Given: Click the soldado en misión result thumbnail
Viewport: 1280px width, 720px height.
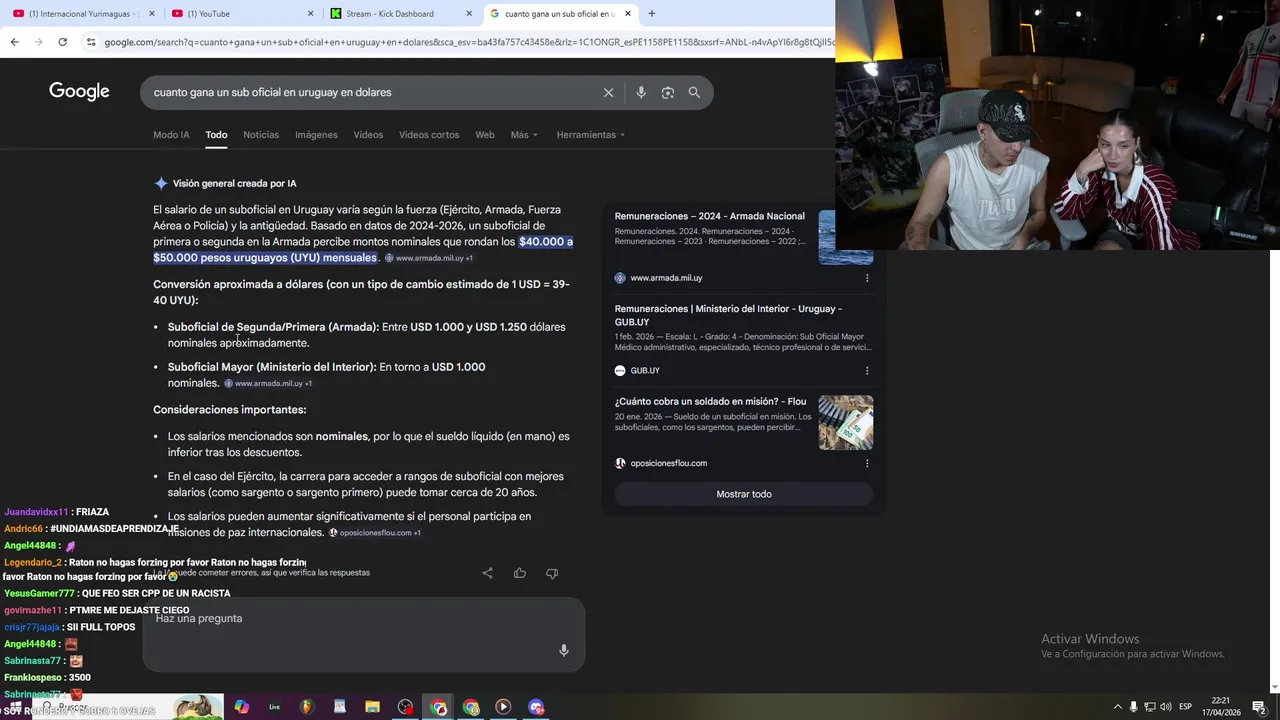Looking at the screenshot, I should tap(845, 422).
